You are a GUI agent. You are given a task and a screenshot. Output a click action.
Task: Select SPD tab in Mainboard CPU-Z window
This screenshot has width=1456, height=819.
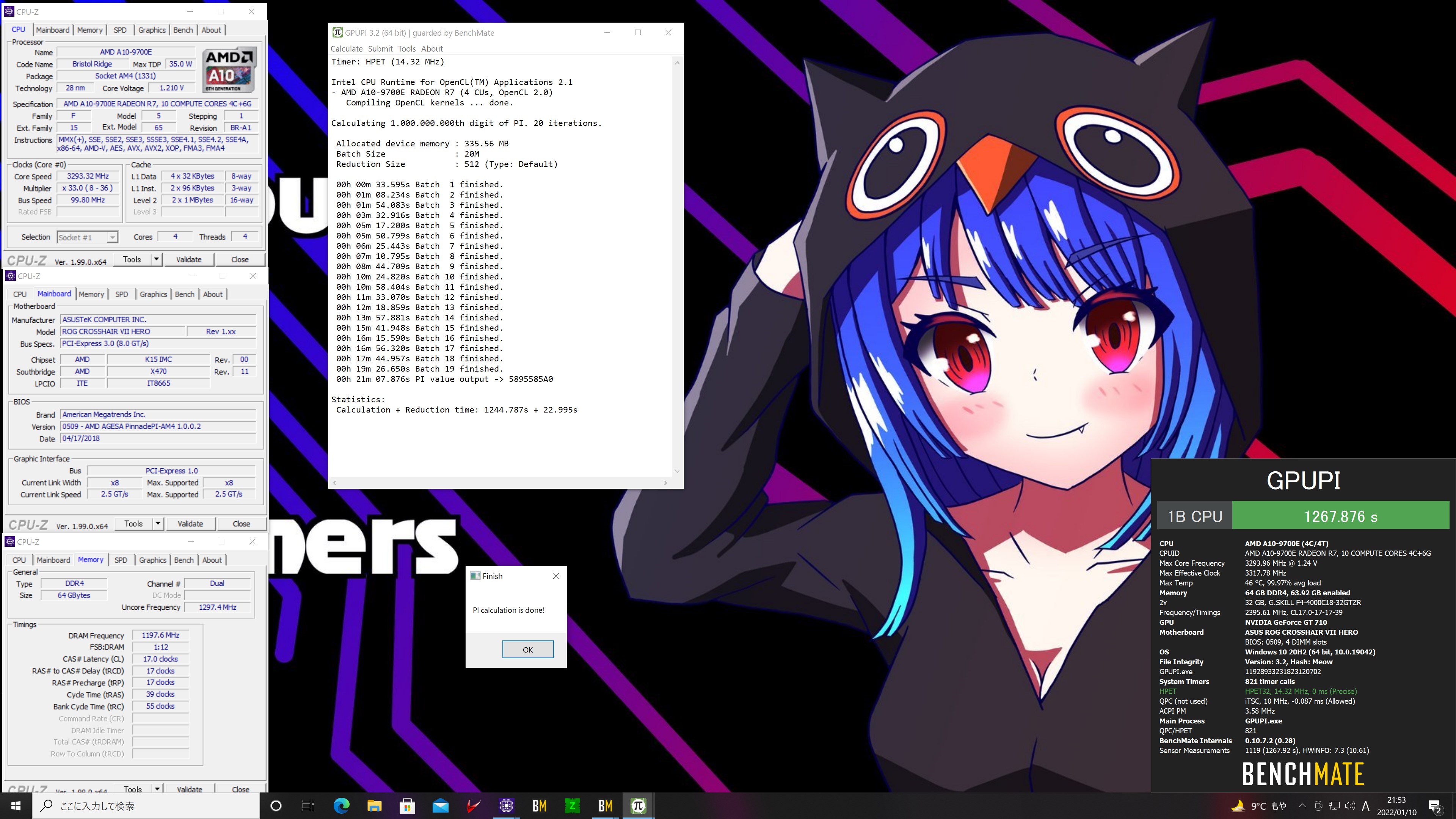pos(121,295)
